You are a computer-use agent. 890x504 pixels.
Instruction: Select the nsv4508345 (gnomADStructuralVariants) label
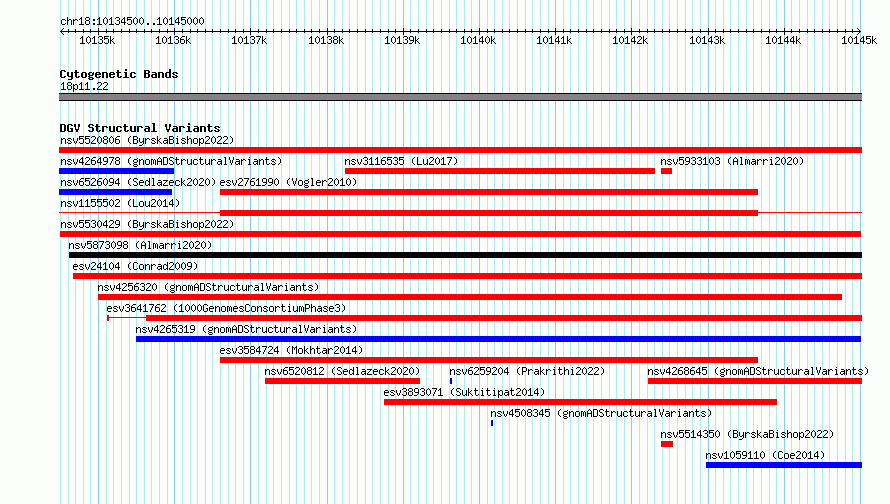click(x=601, y=413)
